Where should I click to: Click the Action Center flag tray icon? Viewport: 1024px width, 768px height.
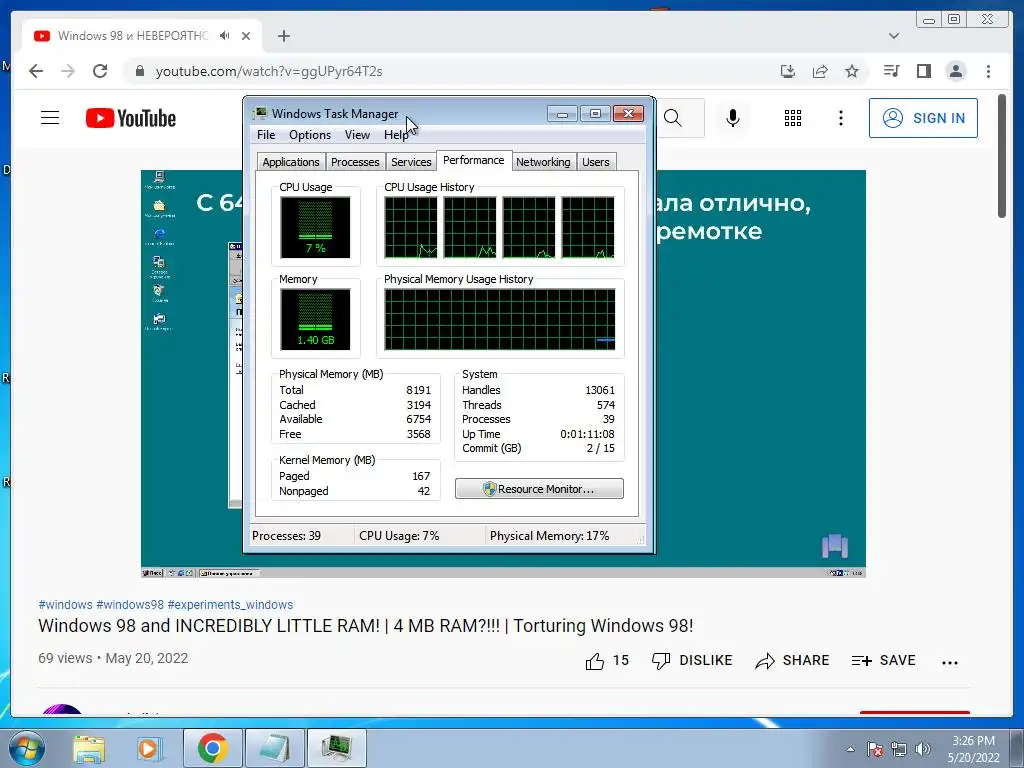(875, 749)
